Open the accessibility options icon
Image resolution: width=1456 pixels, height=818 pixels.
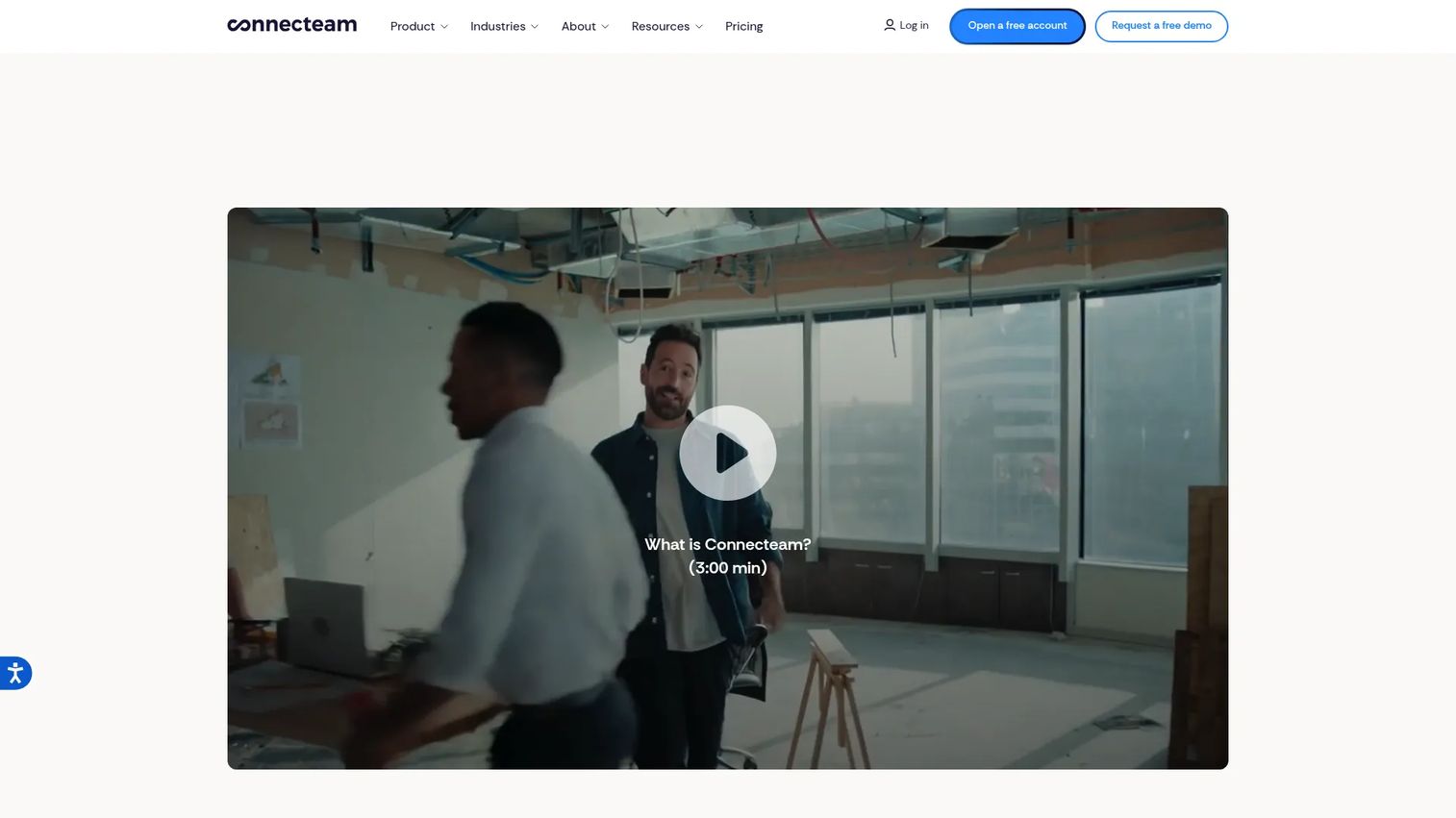click(x=14, y=673)
